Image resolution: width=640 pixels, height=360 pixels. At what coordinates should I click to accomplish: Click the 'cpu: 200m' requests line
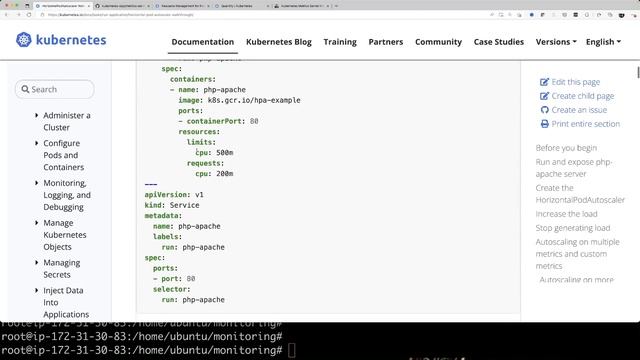214,173
